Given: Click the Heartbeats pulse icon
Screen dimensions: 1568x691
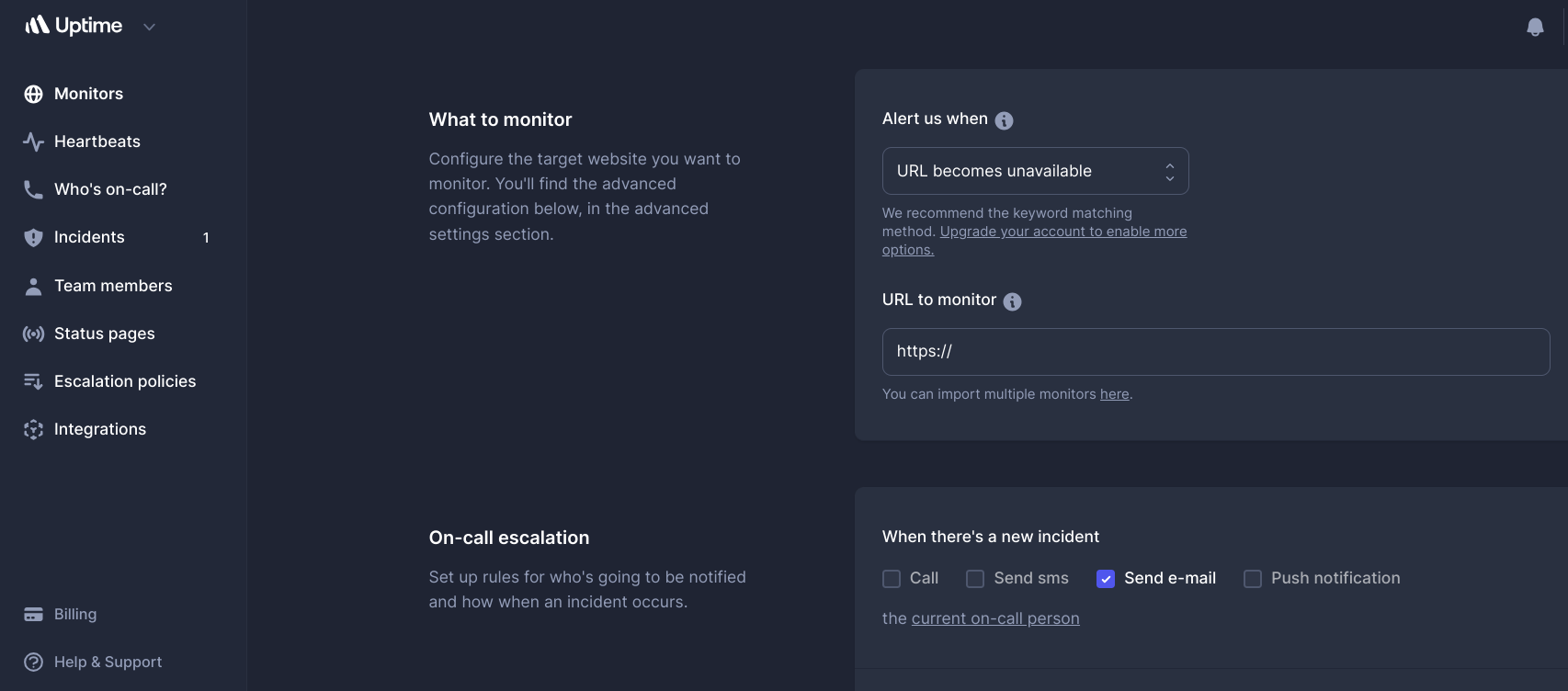Looking at the screenshot, I should coord(33,142).
